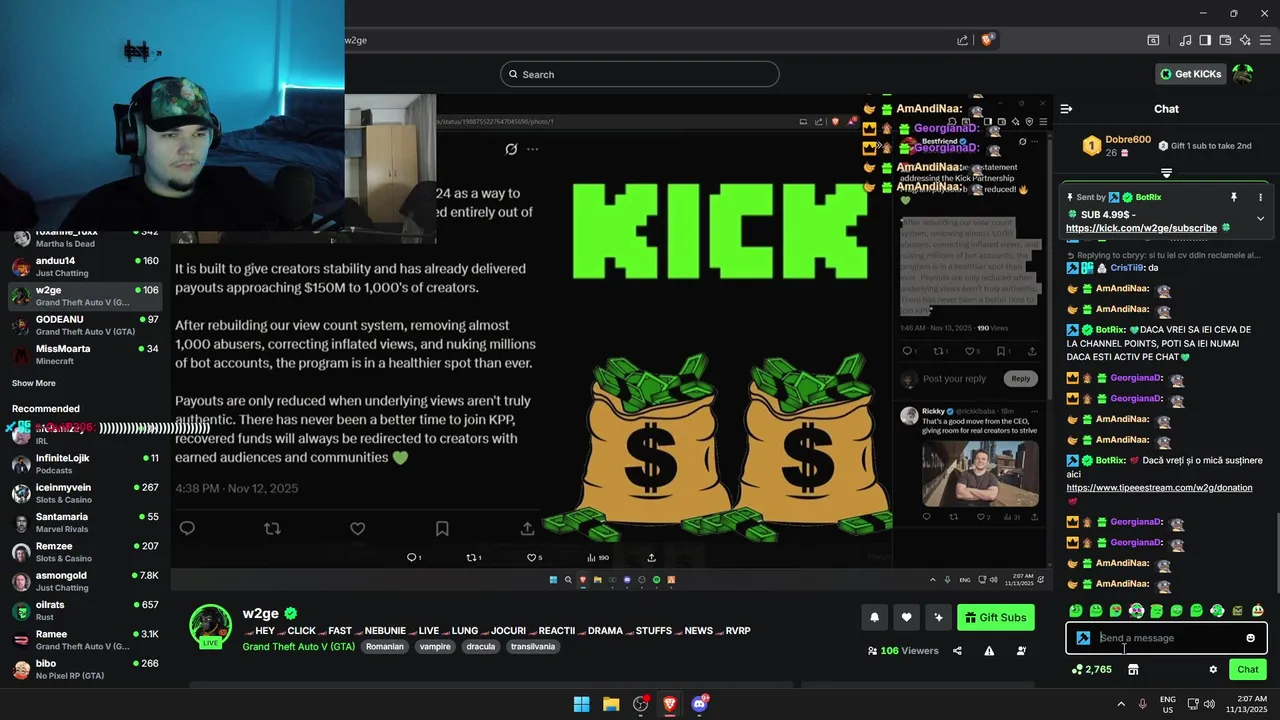The width and height of the screenshot is (1280, 720).
Task: Open oilrats Rust channel
Action: click(85, 610)
